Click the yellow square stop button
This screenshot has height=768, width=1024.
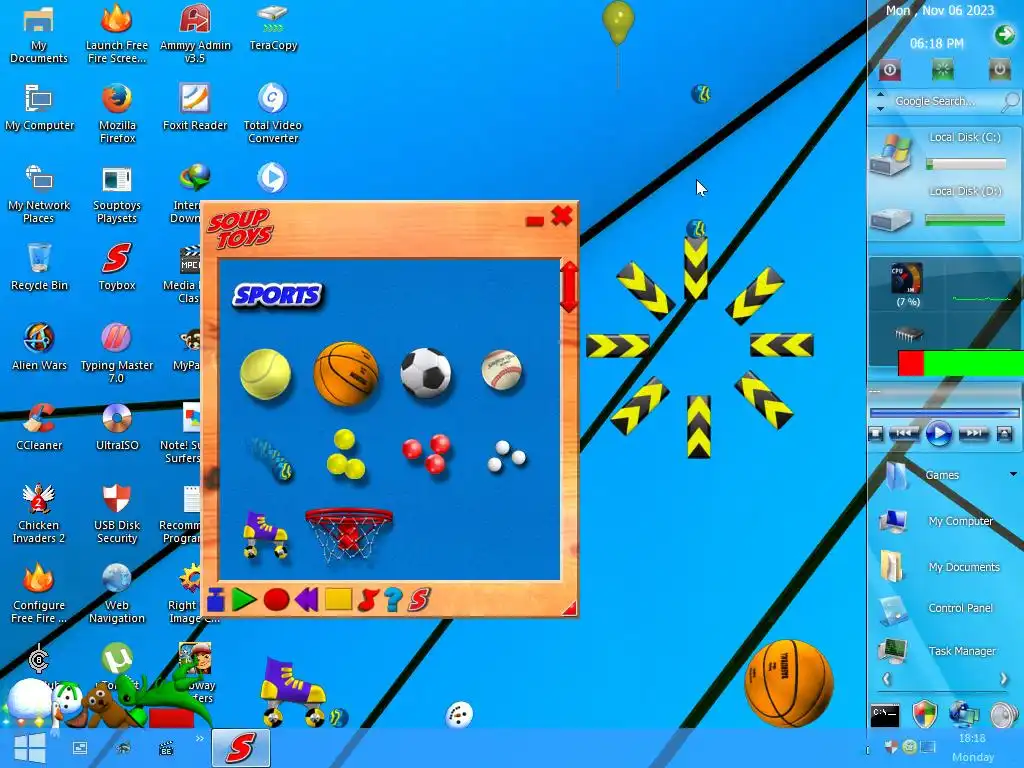pyautogui.click(x=338, y=600)
